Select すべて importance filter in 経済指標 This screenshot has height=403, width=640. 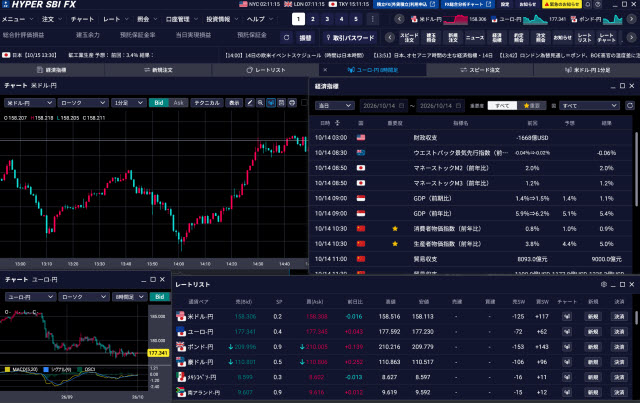[x=502, y=106]
